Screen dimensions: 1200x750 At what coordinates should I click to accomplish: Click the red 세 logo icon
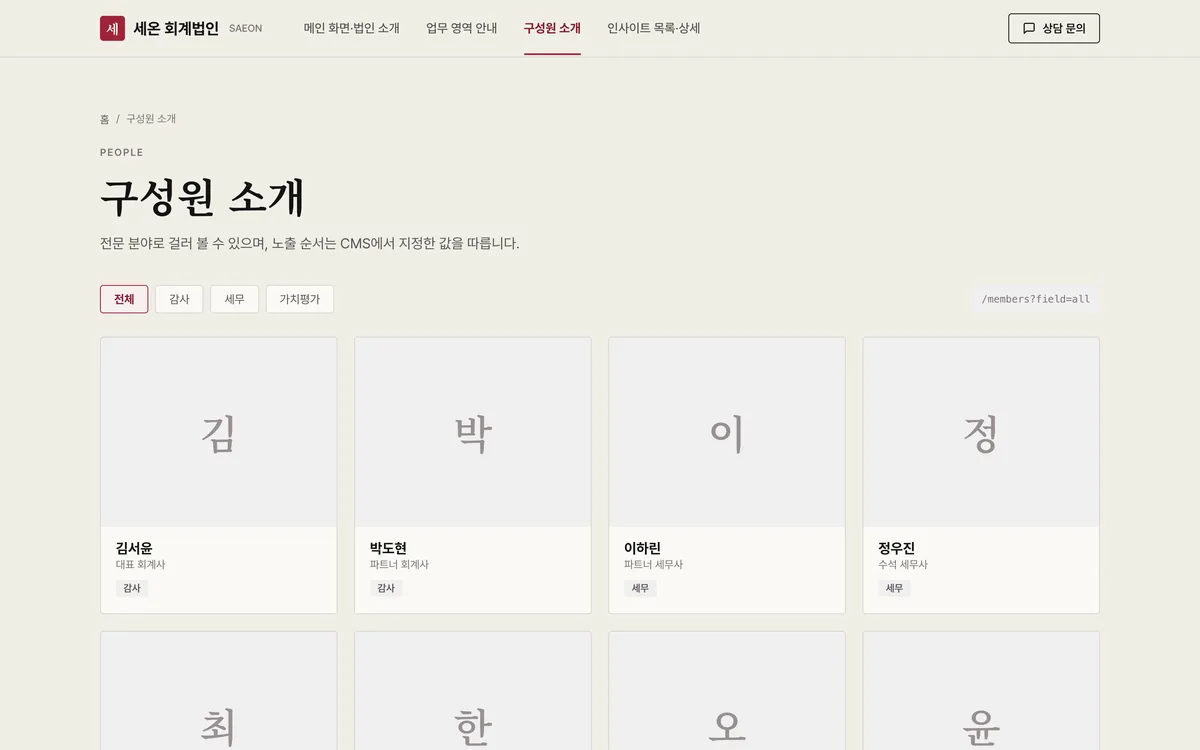click(112, 28)
